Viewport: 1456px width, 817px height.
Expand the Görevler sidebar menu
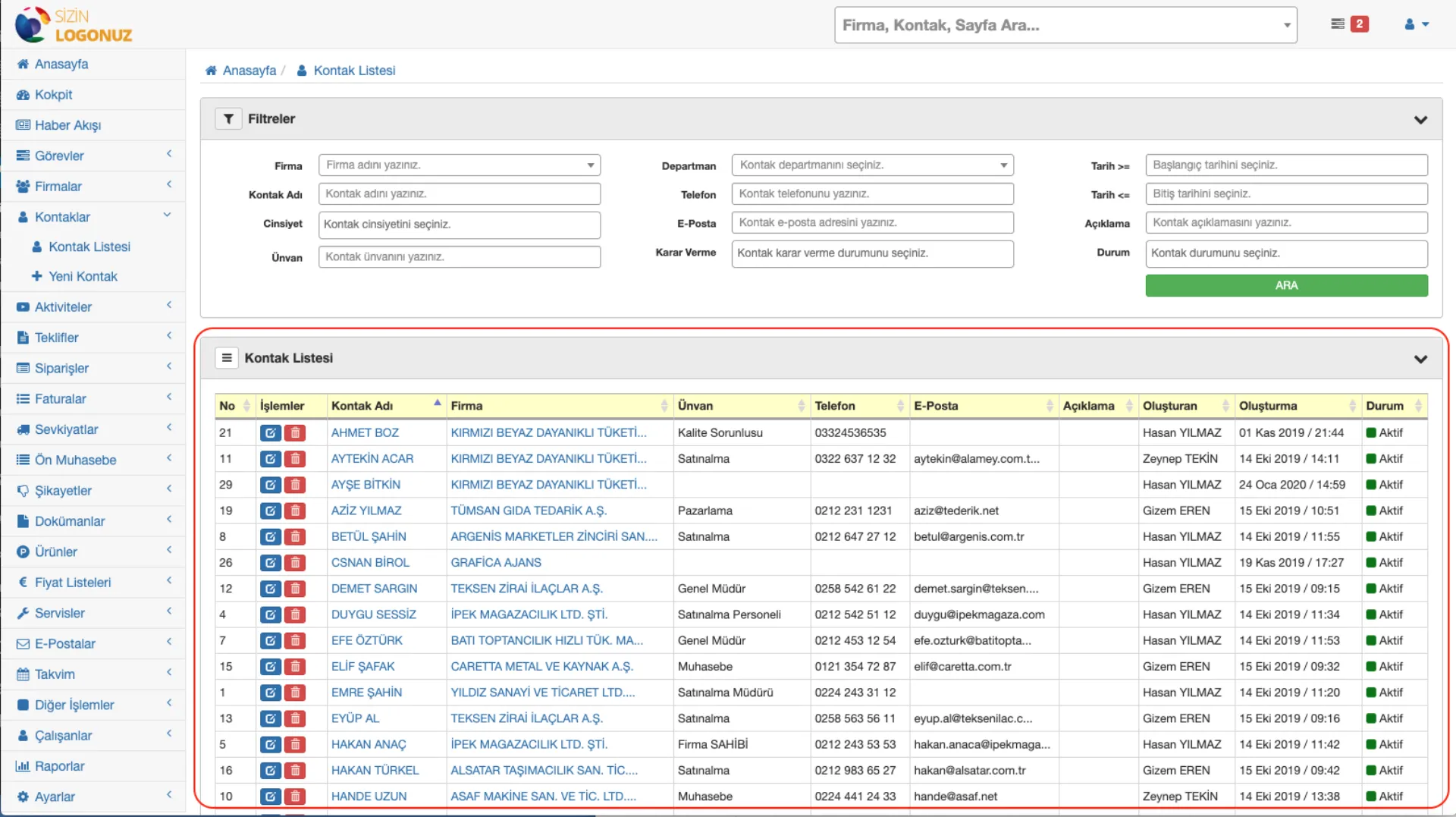93,156
